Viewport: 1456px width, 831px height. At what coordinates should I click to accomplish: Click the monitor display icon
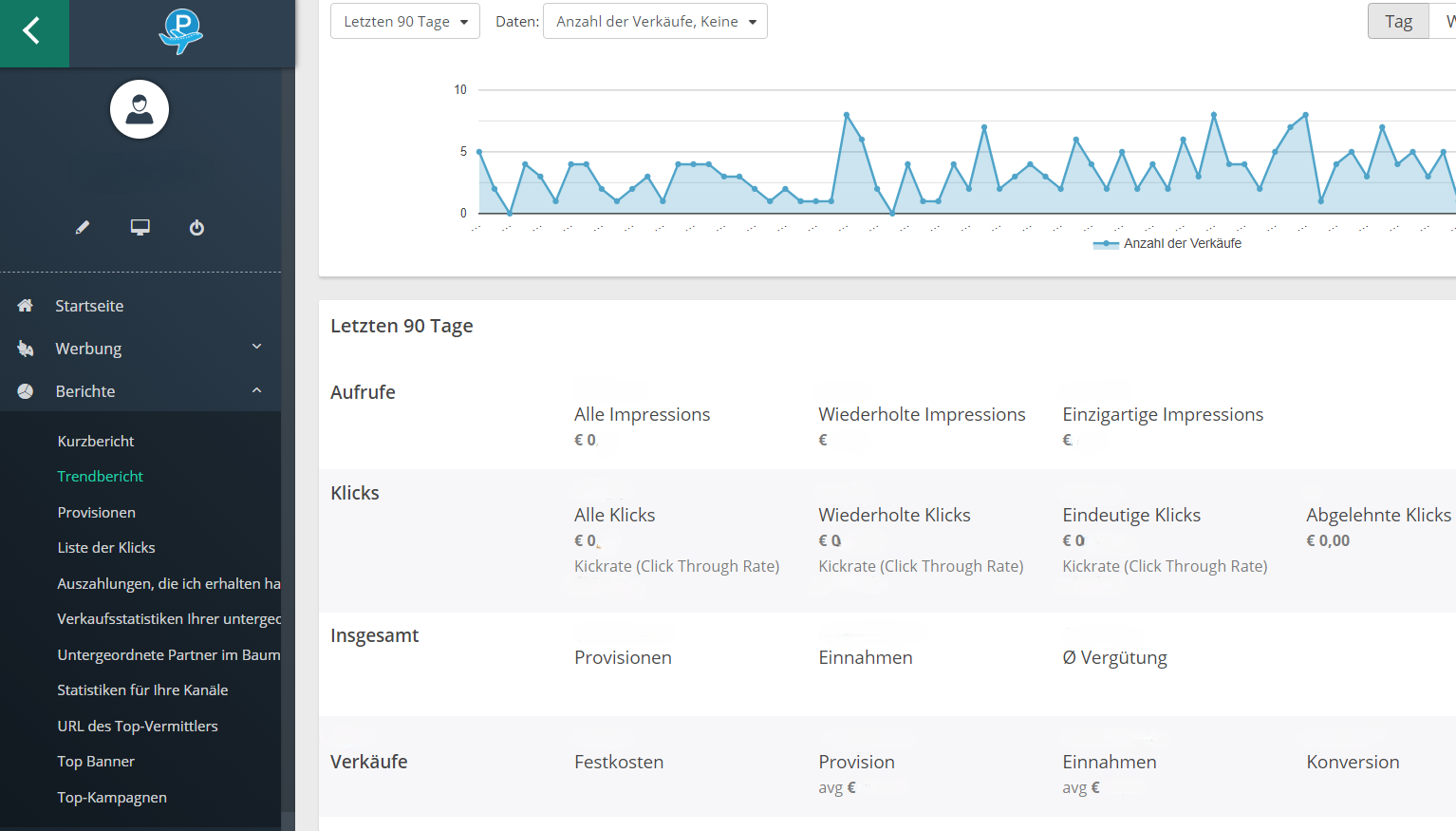140,227
